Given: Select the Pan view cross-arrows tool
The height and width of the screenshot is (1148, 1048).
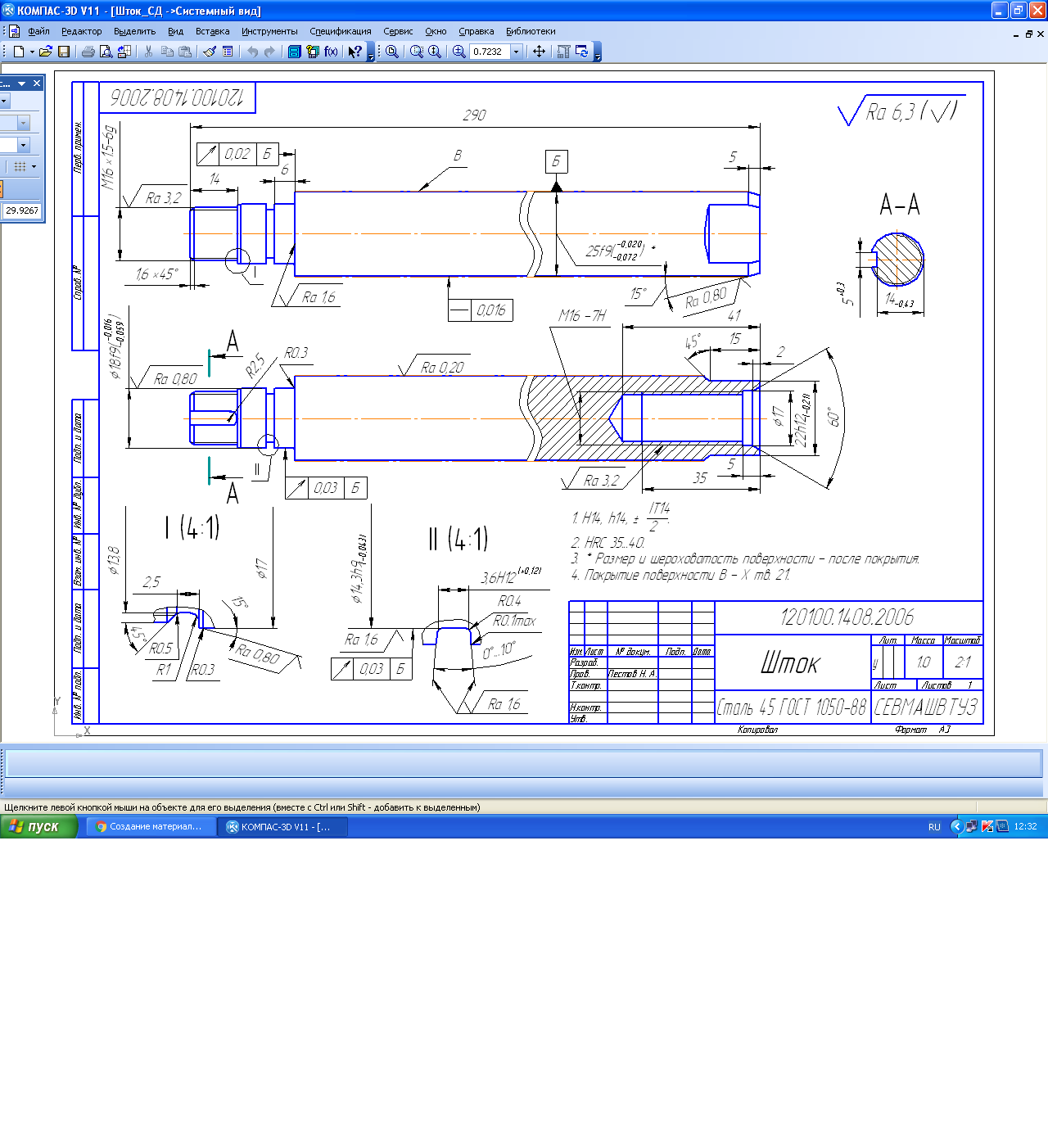Looking at the screenshot, I should pos(539,52).
